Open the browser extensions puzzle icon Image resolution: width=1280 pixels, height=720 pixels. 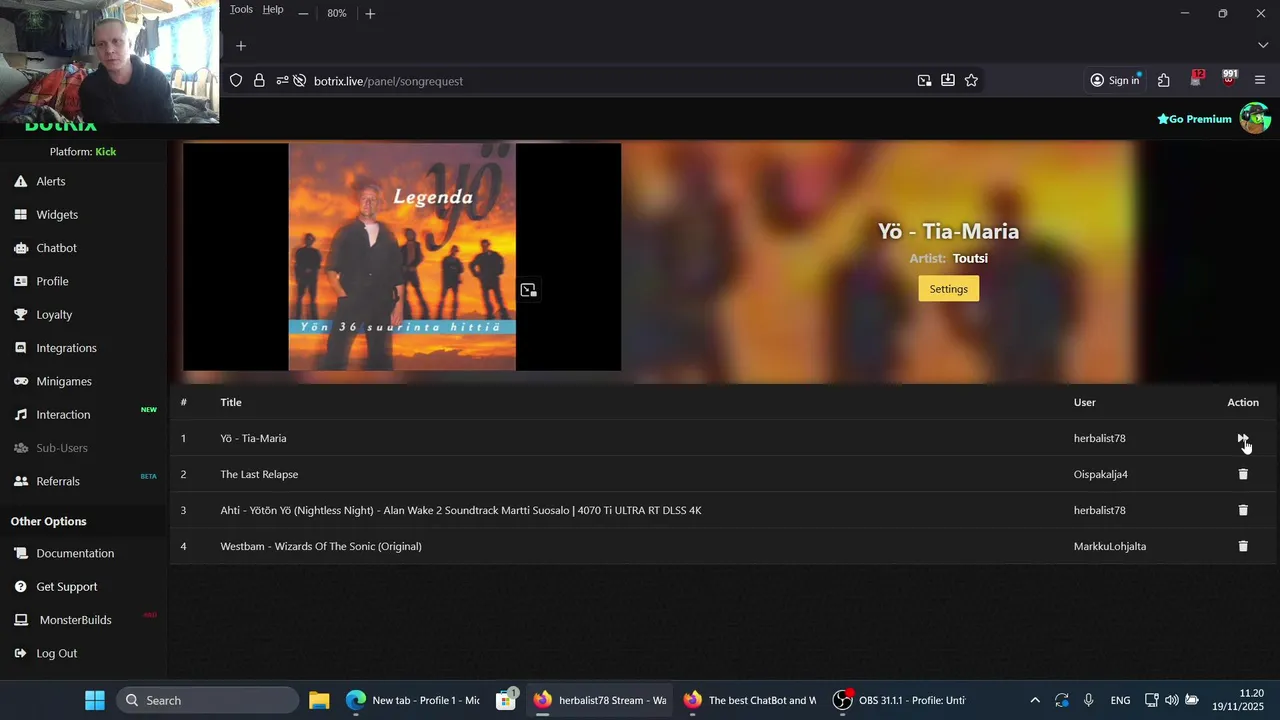click(1164, 81)
